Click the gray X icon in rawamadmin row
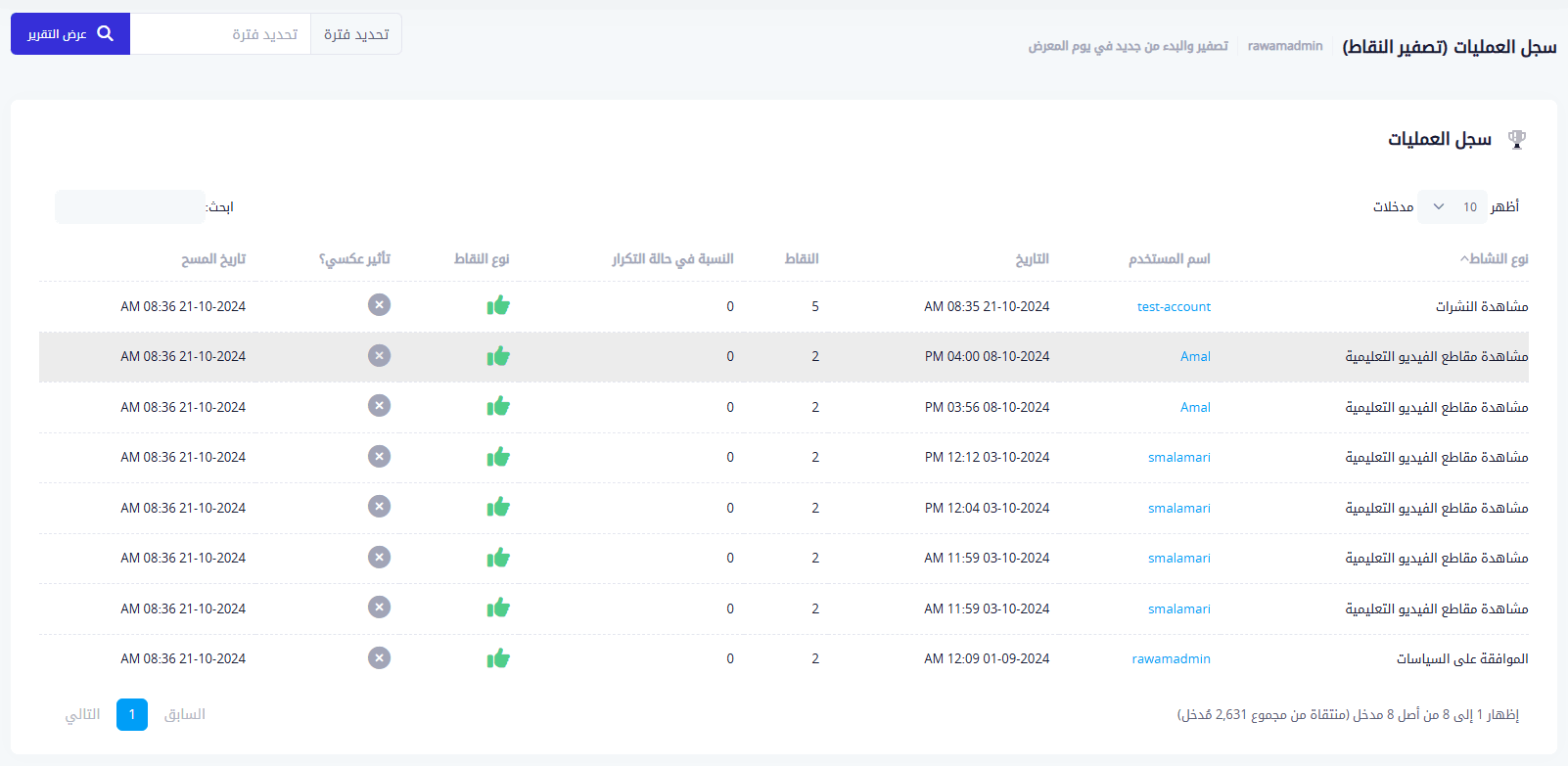The height and width of the screenshot is (766, 1568). click(x=379, y=658)
